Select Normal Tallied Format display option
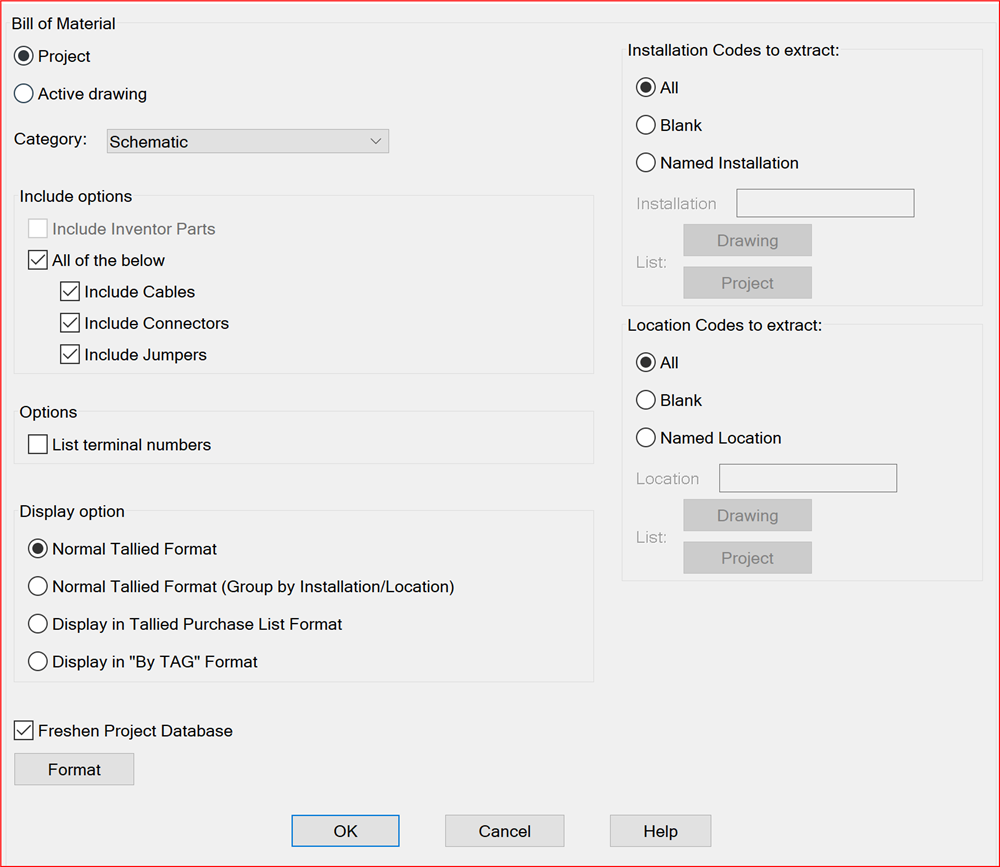The image size is (1000, 867). click(x=38, y=549)
